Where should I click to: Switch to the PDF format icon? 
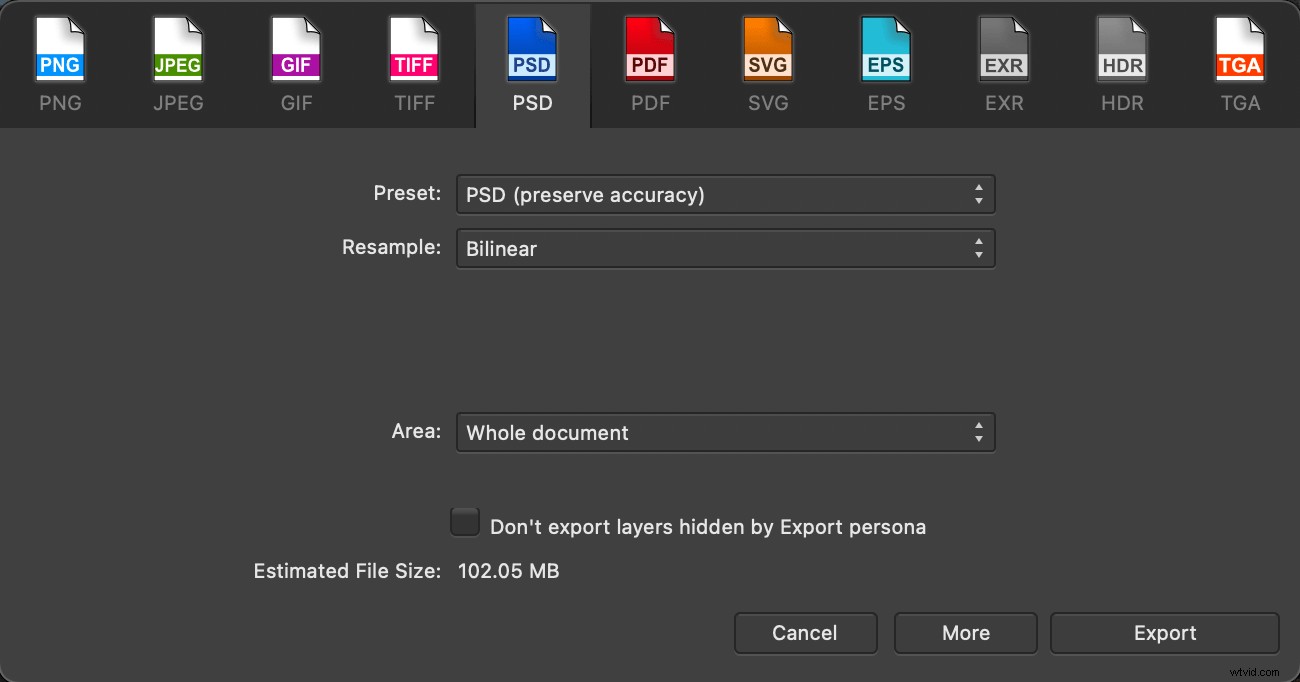(650, 48)
